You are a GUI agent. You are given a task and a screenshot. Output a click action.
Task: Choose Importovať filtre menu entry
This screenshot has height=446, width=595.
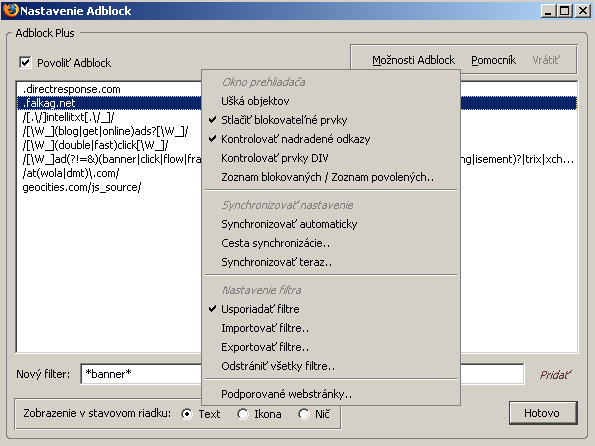pyautogui.click(x=331, y=328)
